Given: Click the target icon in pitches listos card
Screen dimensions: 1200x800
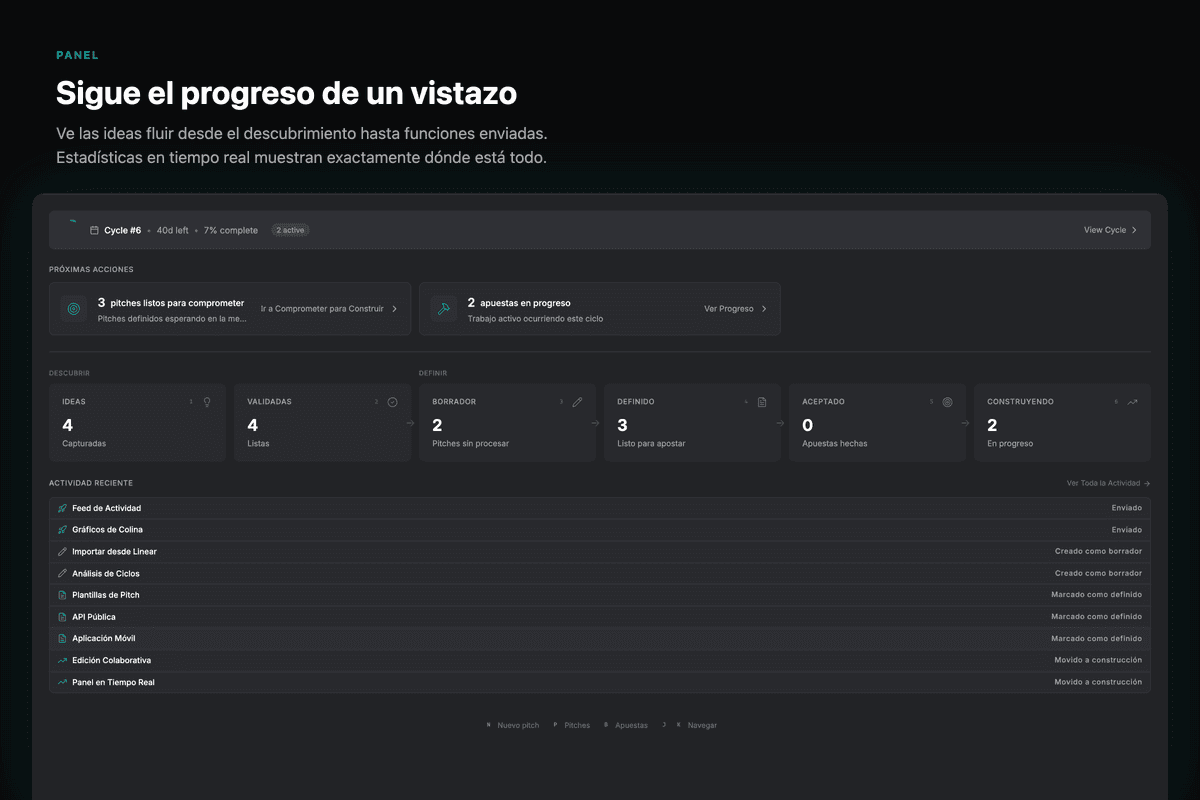Looking at the screenshot, I should (74, 309).
